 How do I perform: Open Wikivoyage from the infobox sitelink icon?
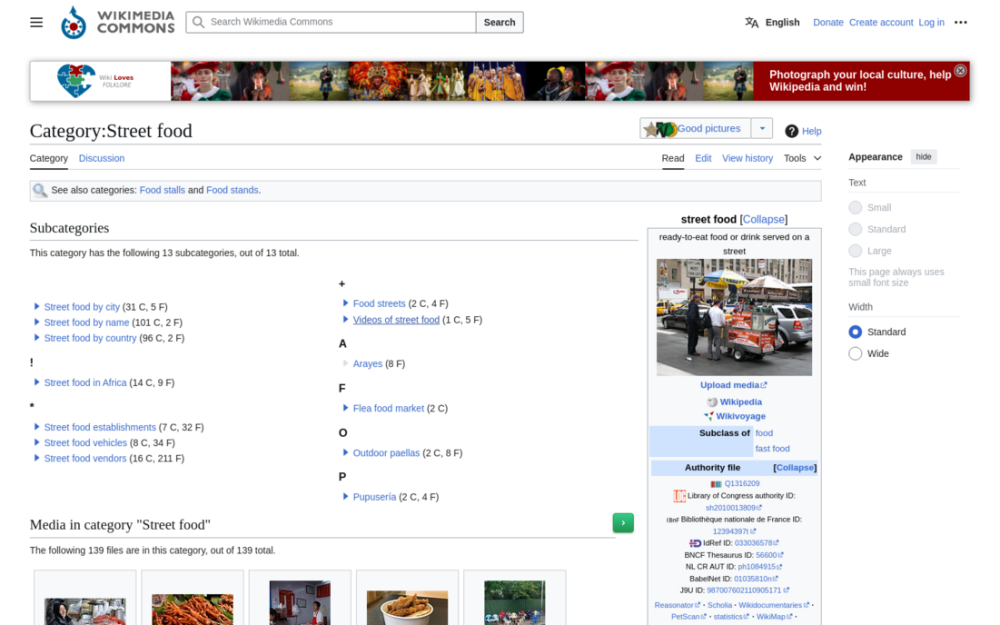click(x=708, y=415)
